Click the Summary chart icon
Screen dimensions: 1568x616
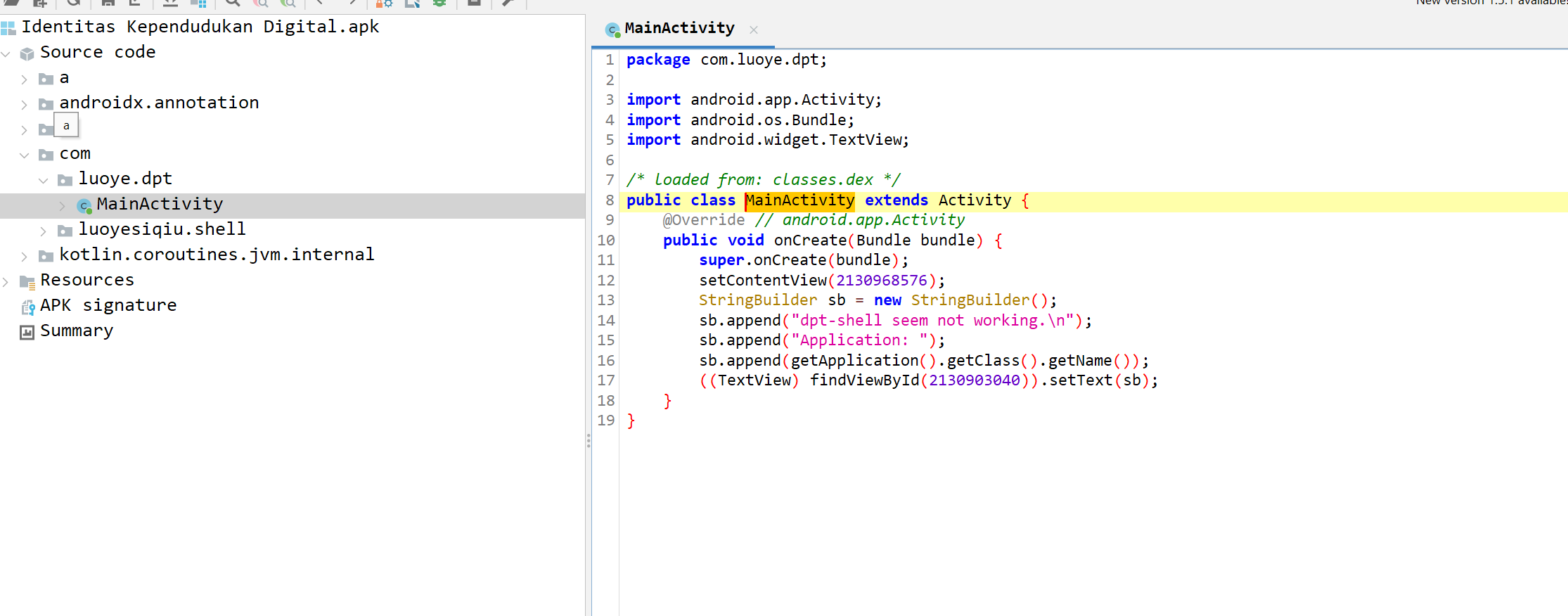[27, 332]
